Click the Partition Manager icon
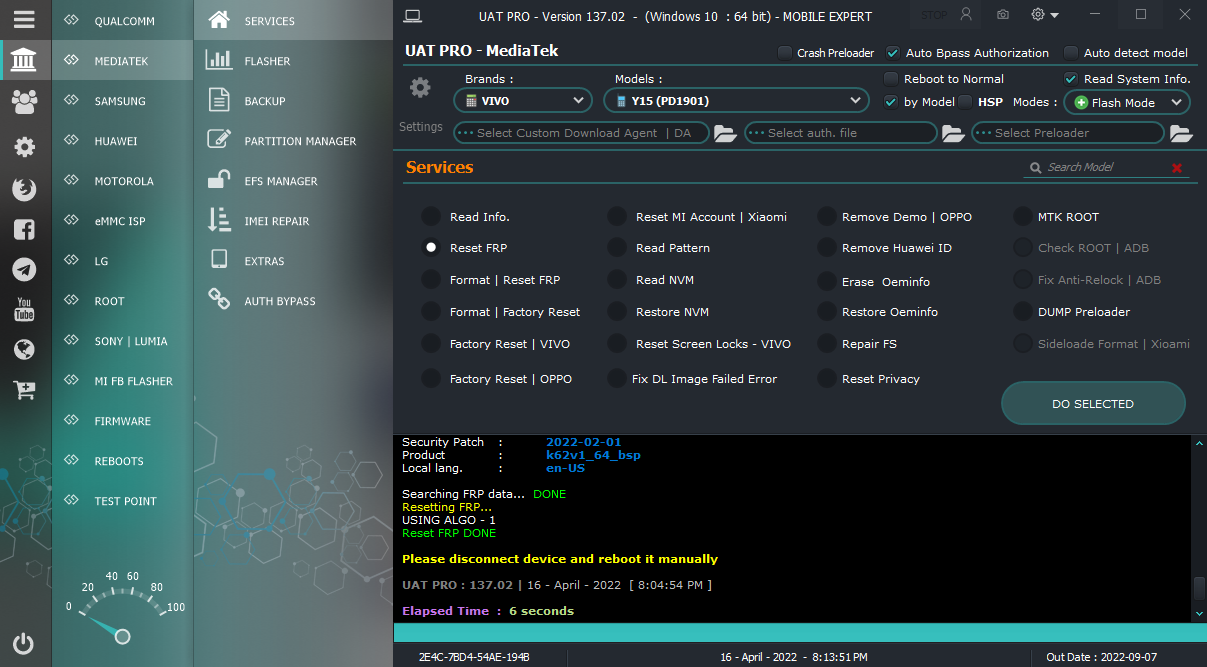 (219, 140)
